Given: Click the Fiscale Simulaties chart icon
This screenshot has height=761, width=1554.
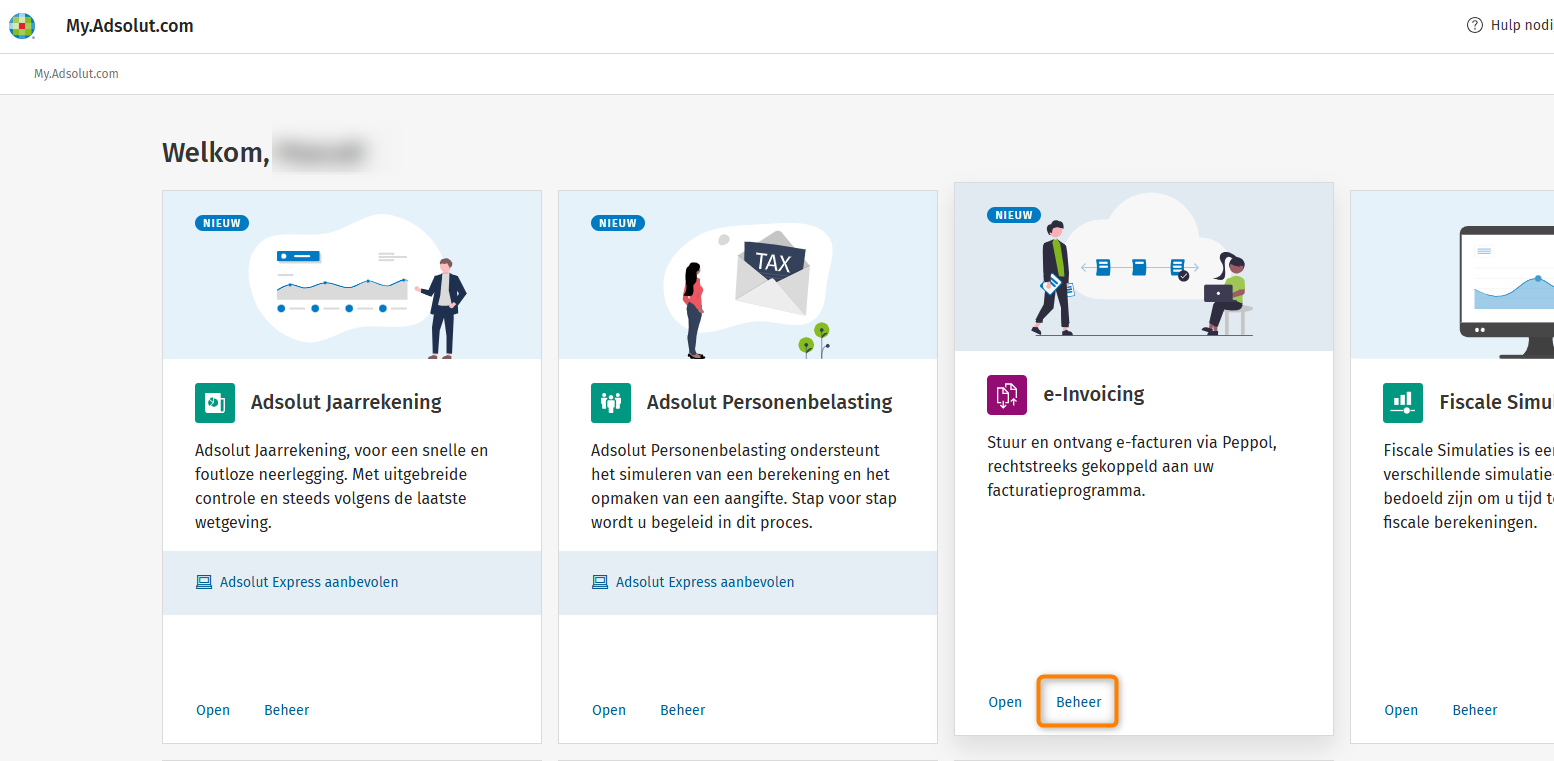Looking at the screenshot, I should click(x=1403, y=403).
